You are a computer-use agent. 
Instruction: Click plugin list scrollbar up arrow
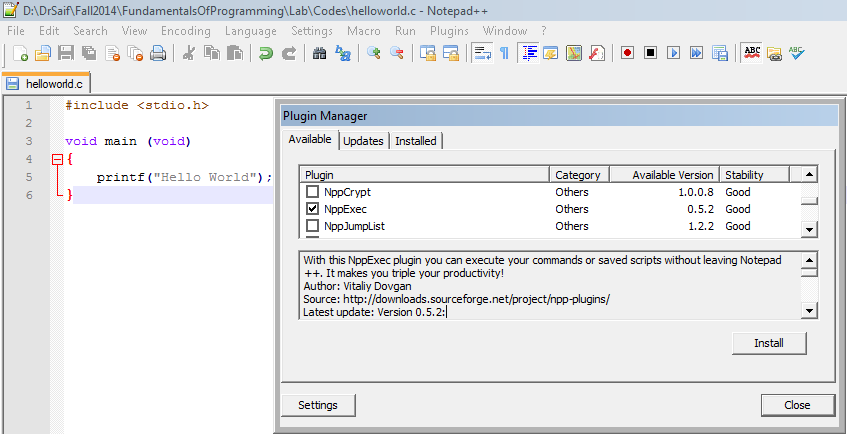[x=809, y=175]
